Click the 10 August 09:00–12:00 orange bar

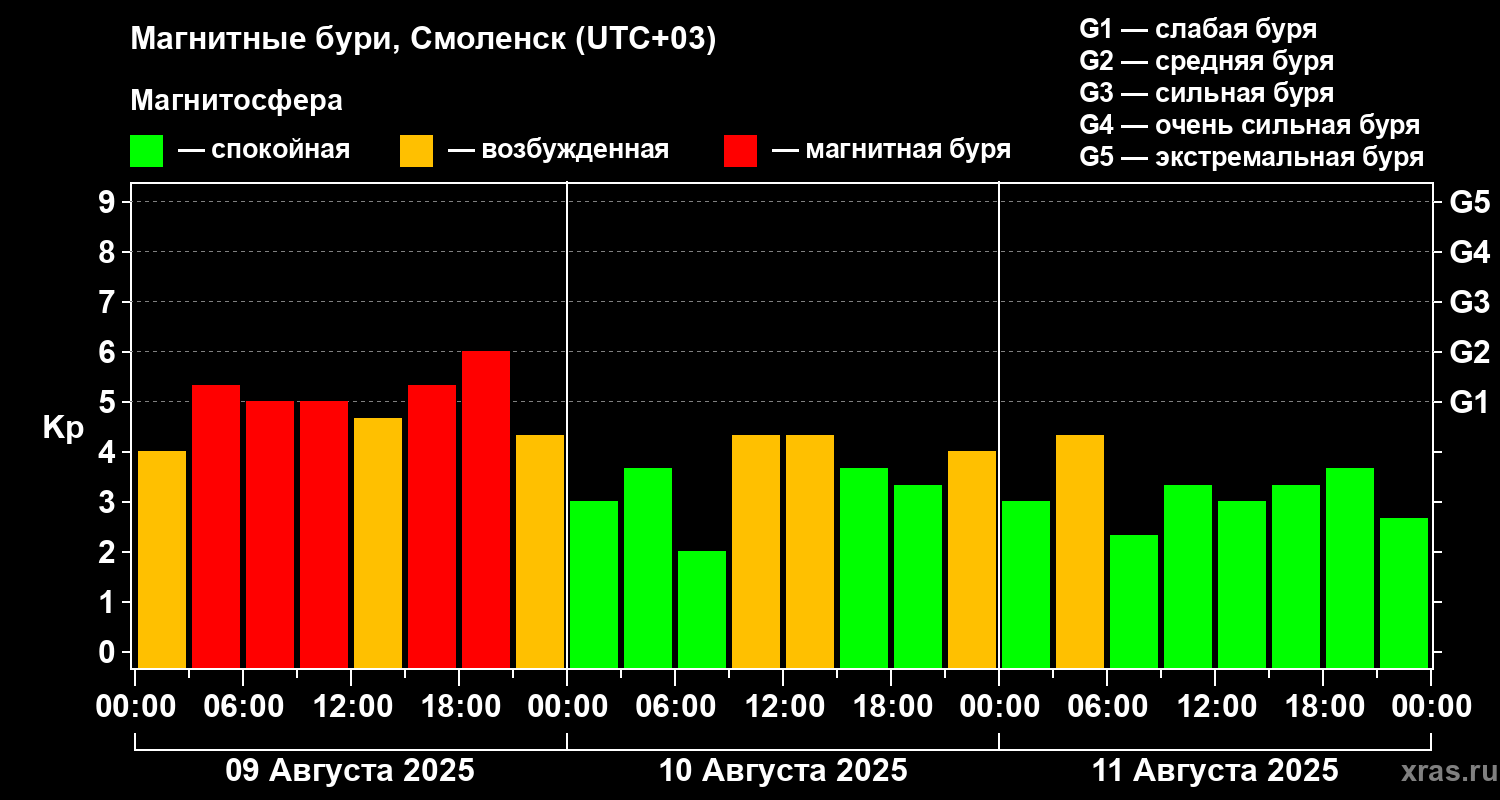756,551
